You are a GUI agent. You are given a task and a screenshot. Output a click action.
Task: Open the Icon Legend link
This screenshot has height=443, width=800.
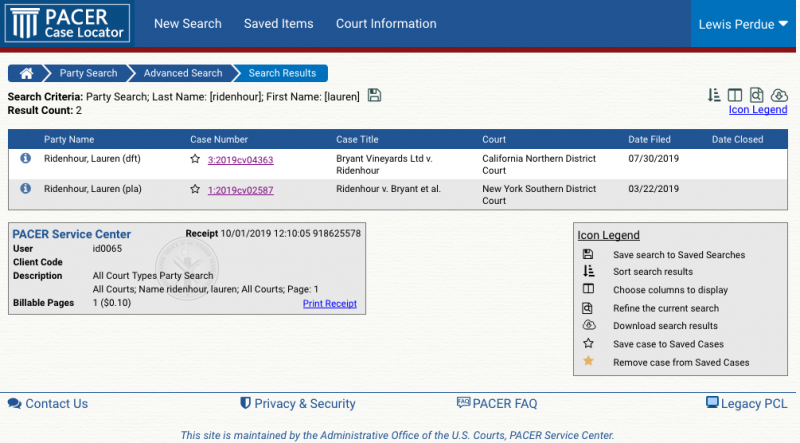coord(758,109)
